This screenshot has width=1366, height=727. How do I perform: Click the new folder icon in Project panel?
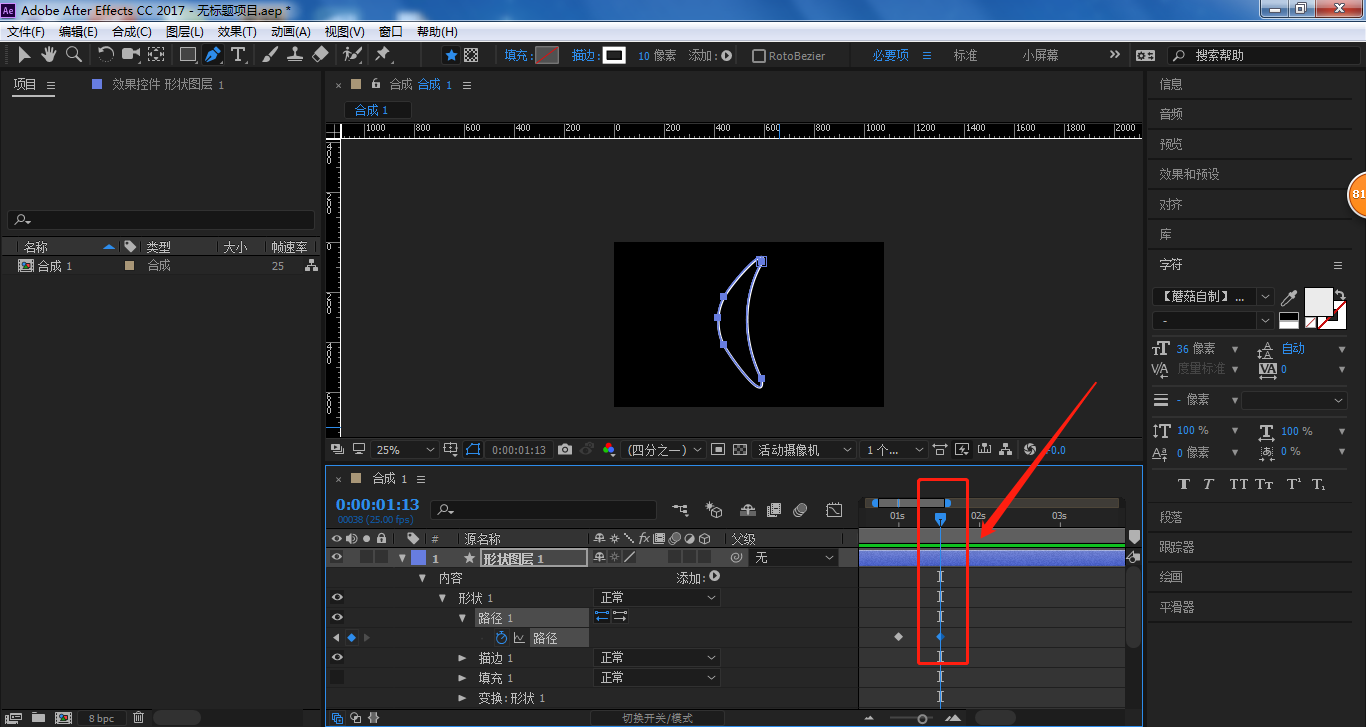click(x=37, y=717)
